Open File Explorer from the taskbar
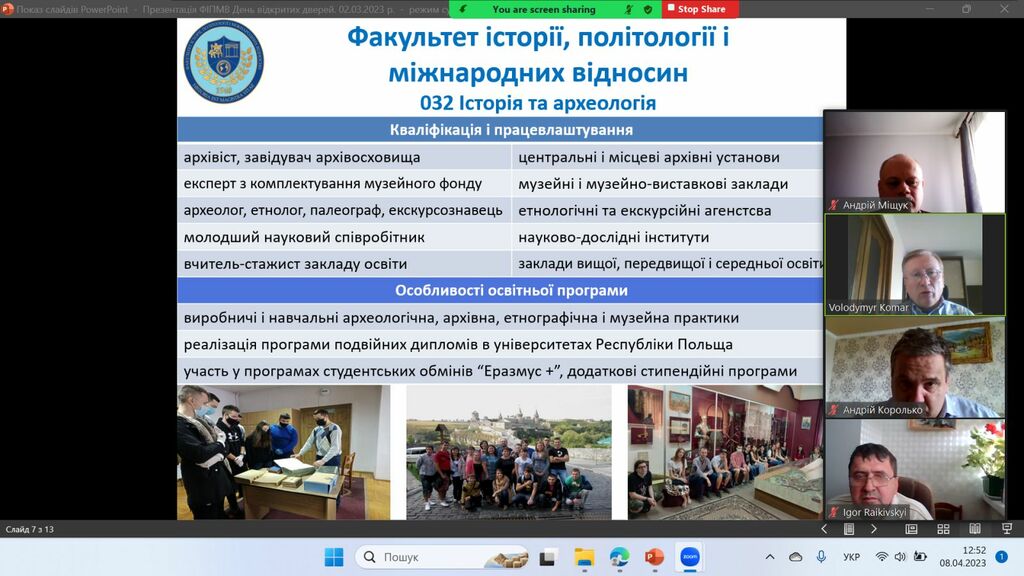Viewport: 1024px width, 576px height. 584,557
